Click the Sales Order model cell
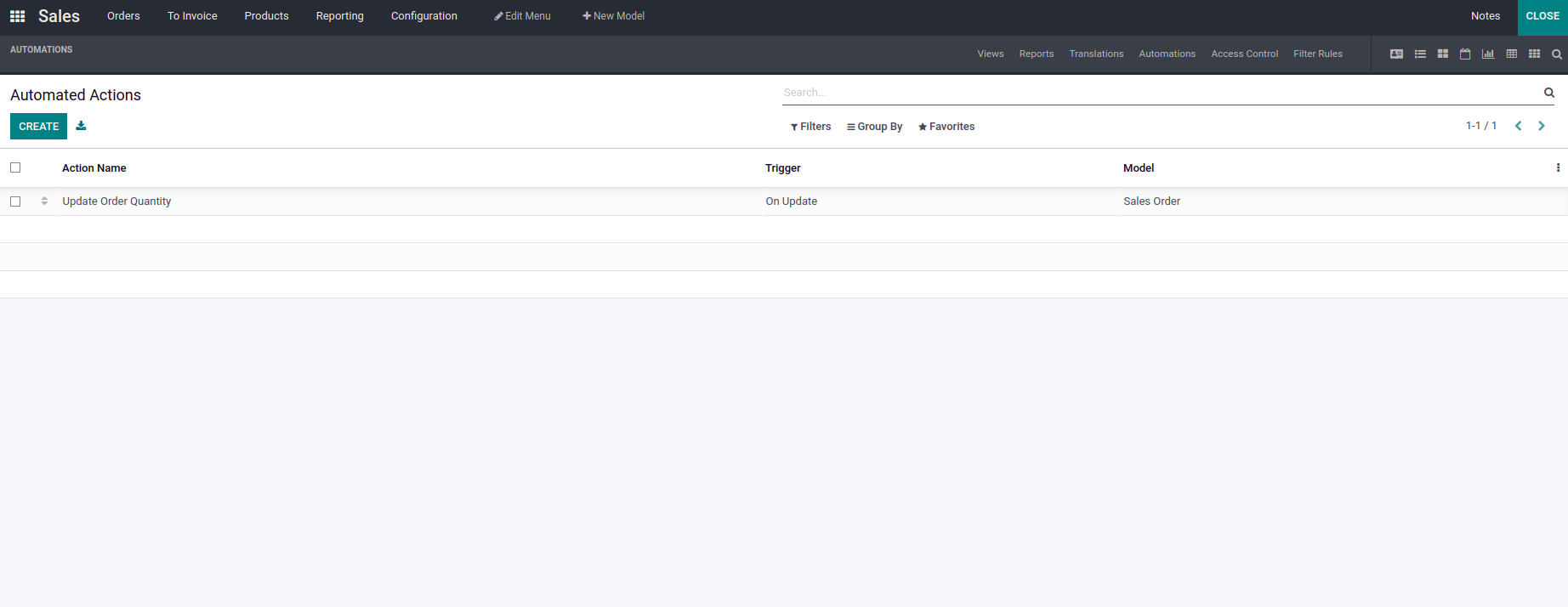This screenshot has height=607, width=1568. tap(1151, 201)
